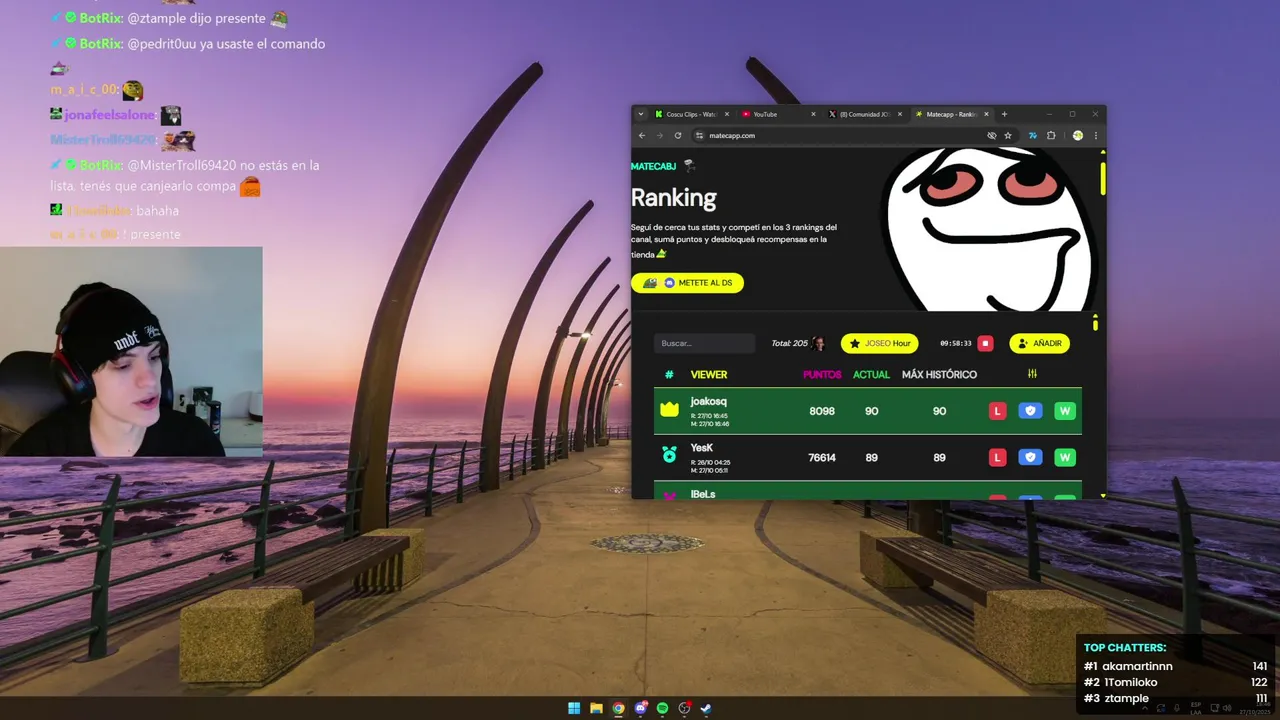
Task: Select the 76614 points value
Action: click(x=822, y=457)
